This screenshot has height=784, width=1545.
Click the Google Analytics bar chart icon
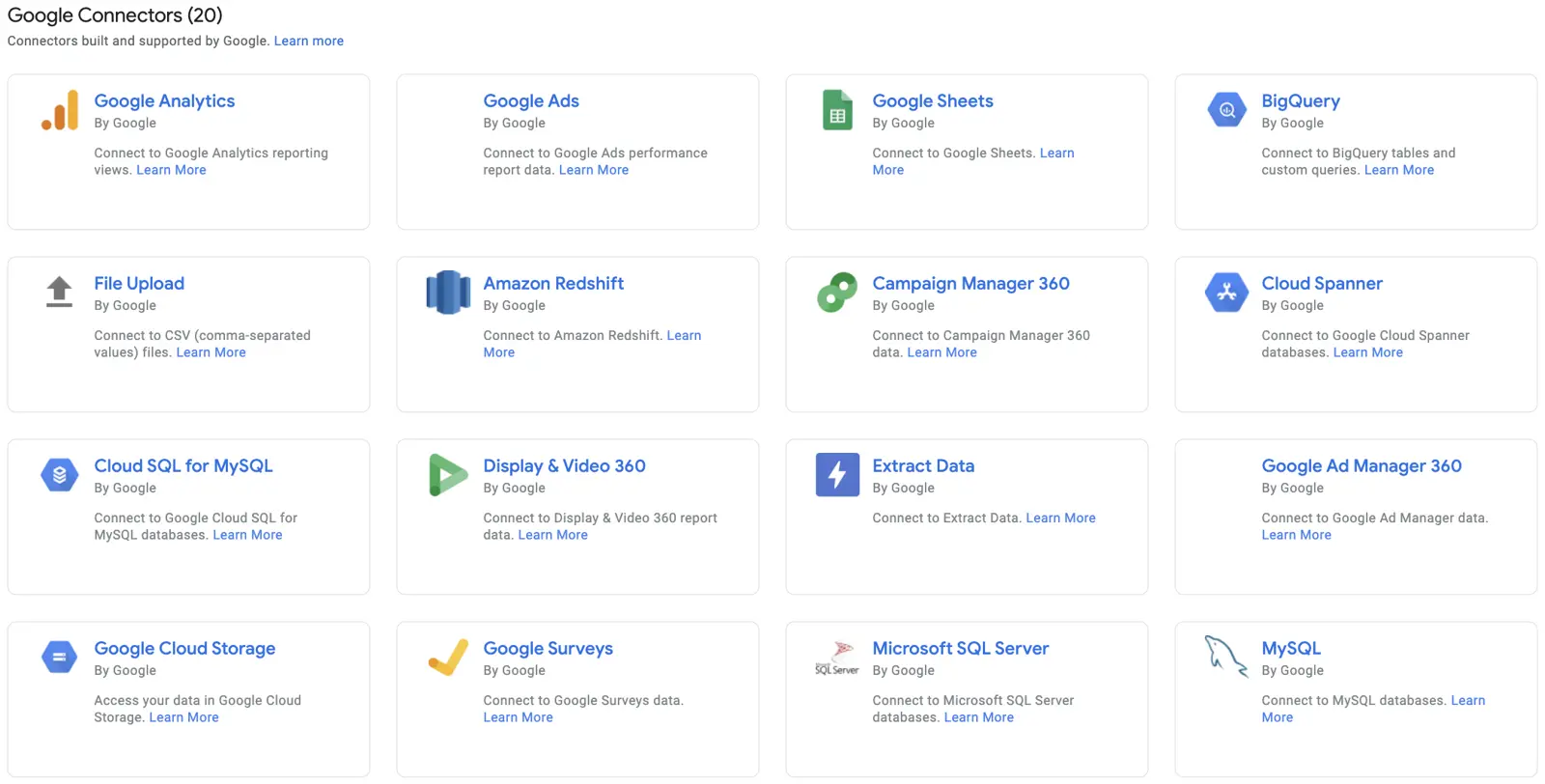click(60, 110)
